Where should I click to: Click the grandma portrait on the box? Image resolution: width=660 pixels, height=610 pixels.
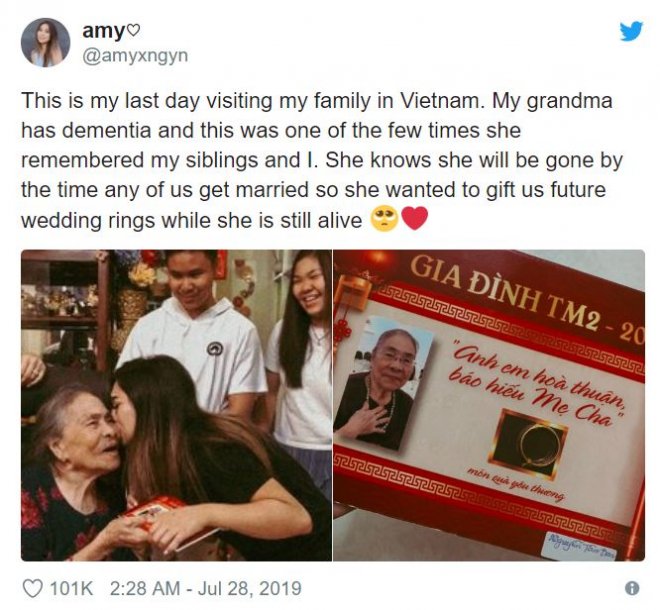point(382,383)
